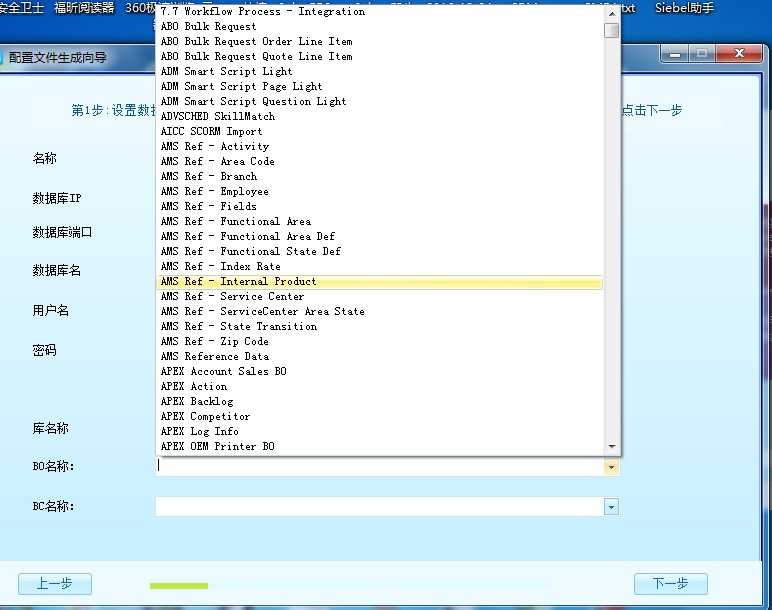Minimize the wizard window
Viewport: 772px width, 610px height.
675,54
